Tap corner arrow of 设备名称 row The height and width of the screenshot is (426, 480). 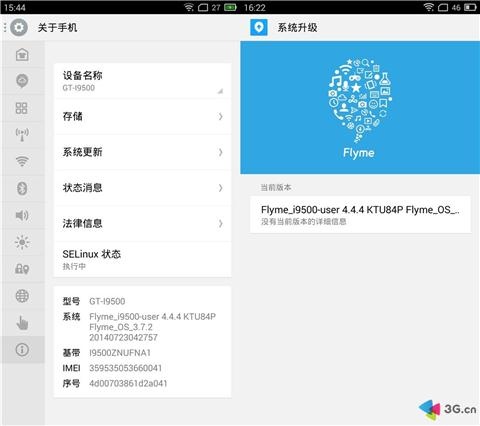pos(220,91)
